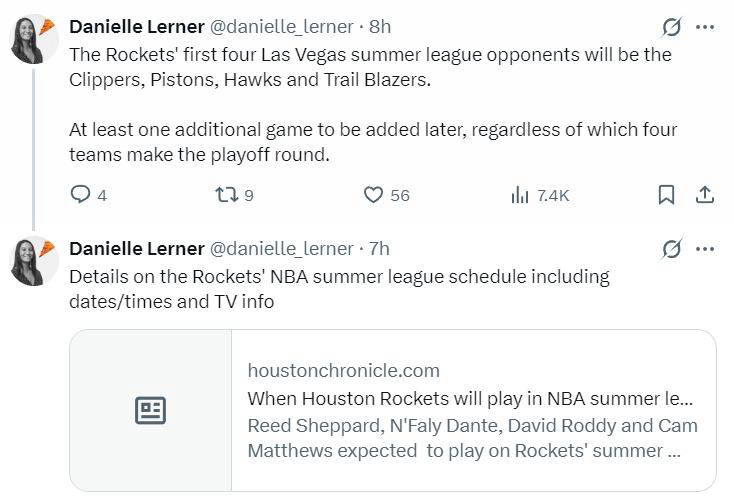This screenshot has height=496, width=734.
Task: Click @danielle_lerner handle on the 7h tweet
Action: tap(281, 248)
